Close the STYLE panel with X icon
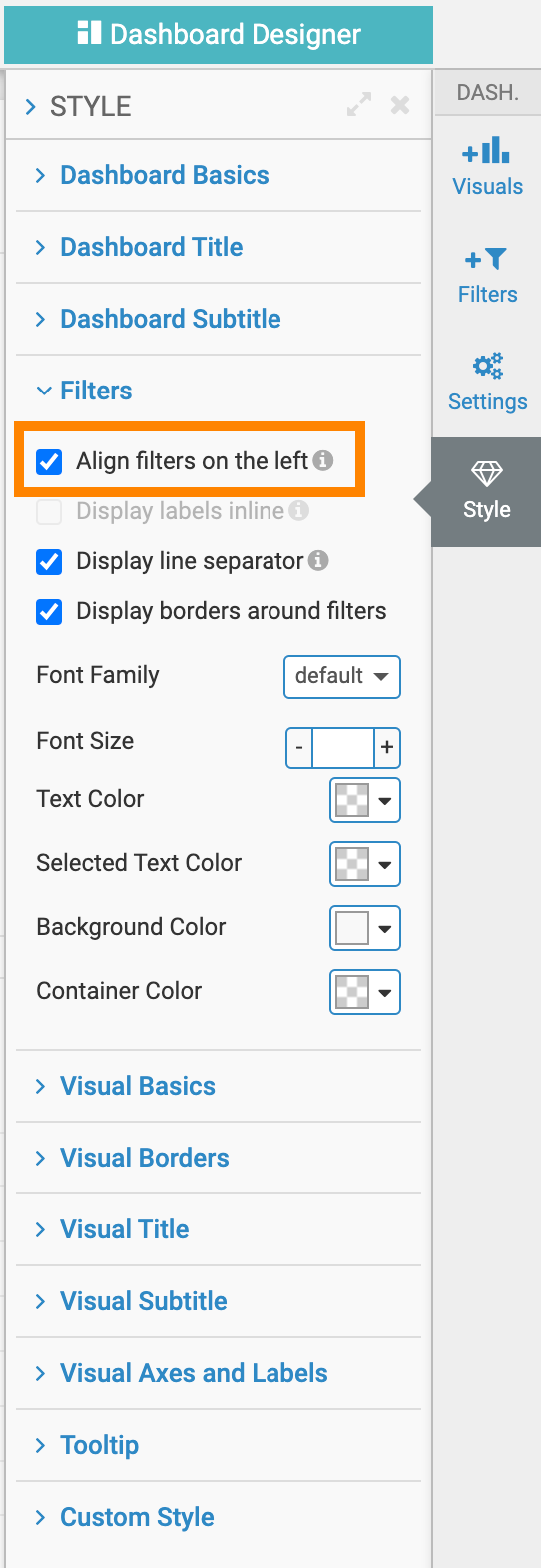 click(x=400, y=105)
